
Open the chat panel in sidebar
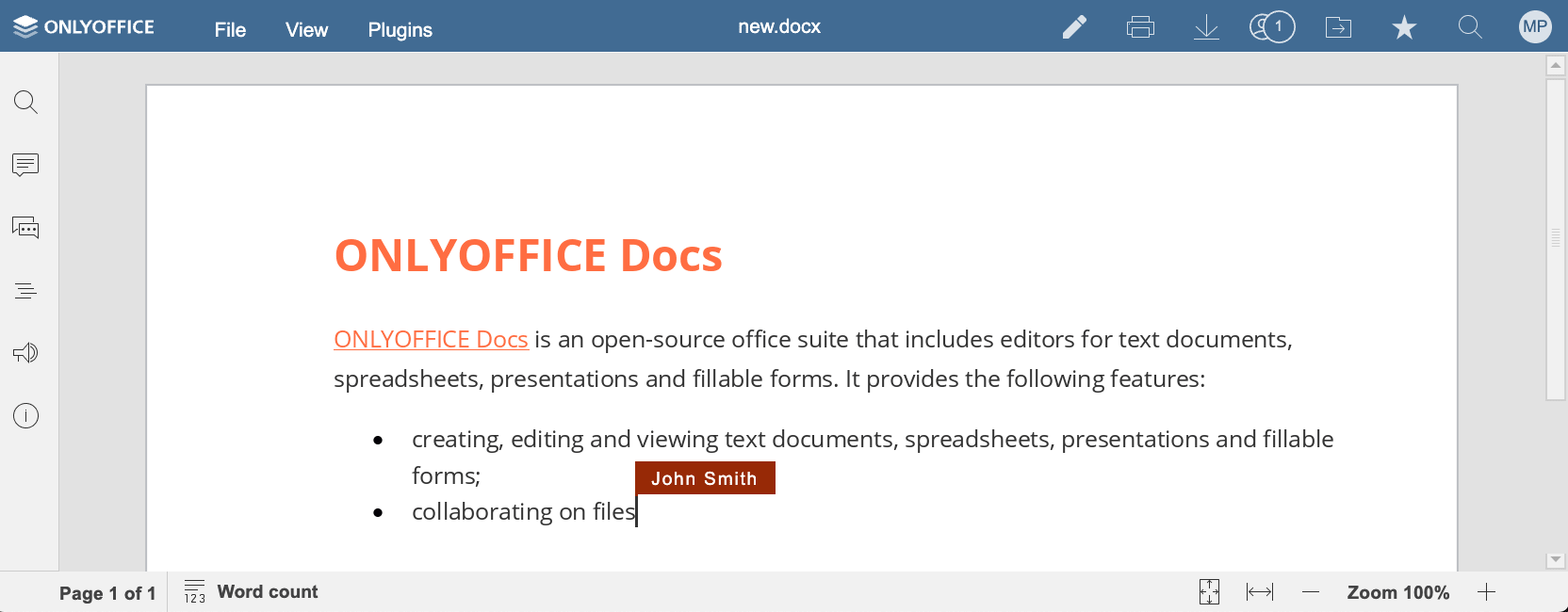(x=25, y=228)
